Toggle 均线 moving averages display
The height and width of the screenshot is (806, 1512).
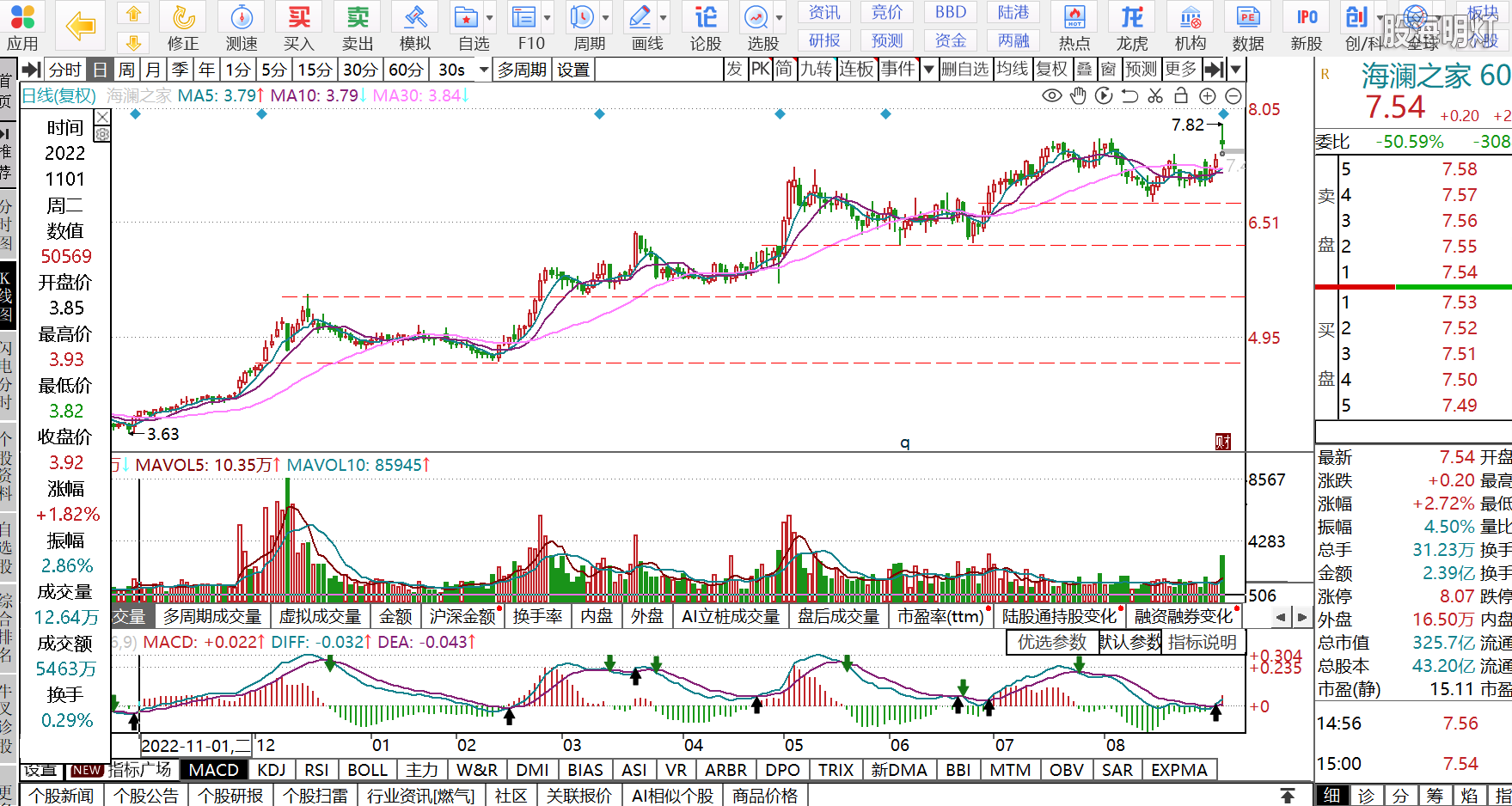pyautogui.click(x=1013, y=70)
